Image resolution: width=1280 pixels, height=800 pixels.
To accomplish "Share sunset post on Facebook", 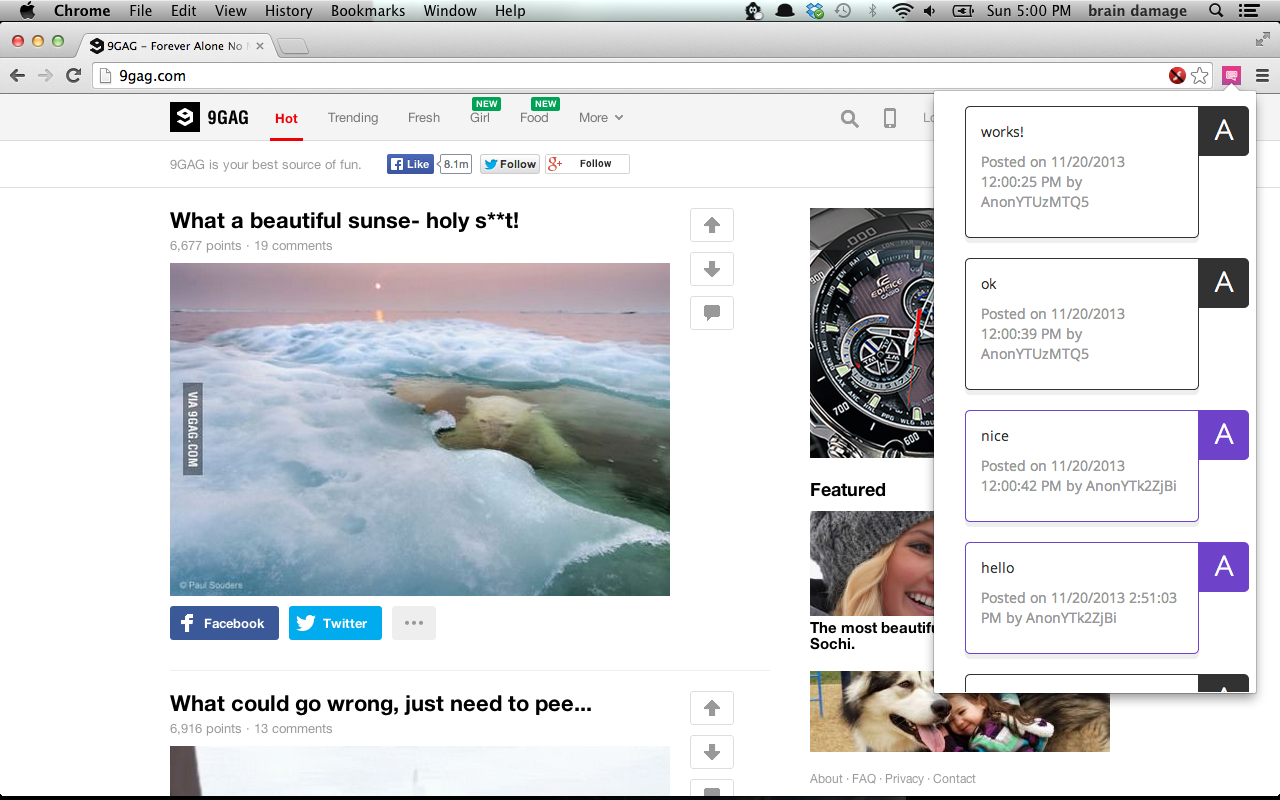I will (x=224, y=623).
